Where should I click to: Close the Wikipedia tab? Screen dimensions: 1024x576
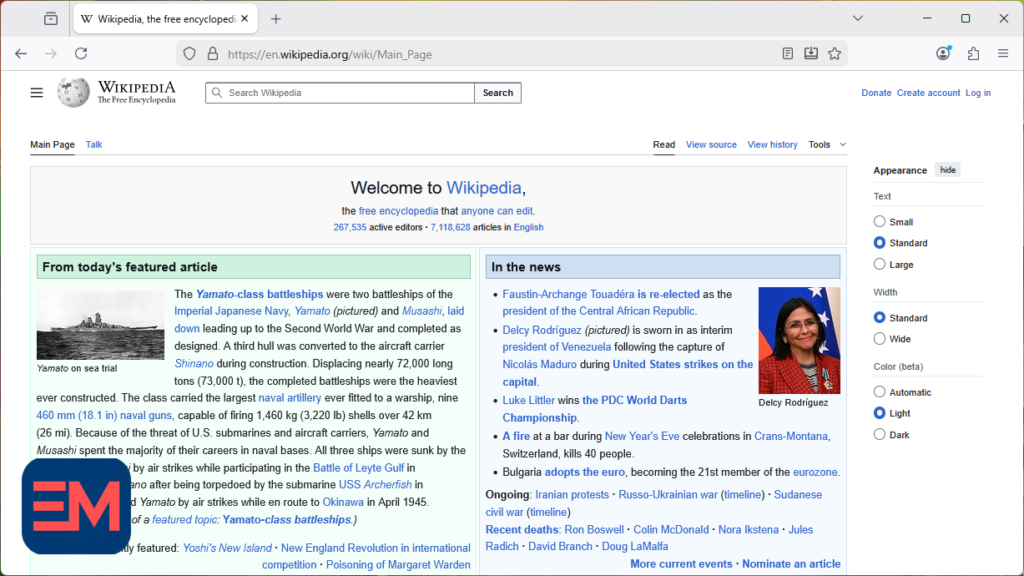point(245,19)
